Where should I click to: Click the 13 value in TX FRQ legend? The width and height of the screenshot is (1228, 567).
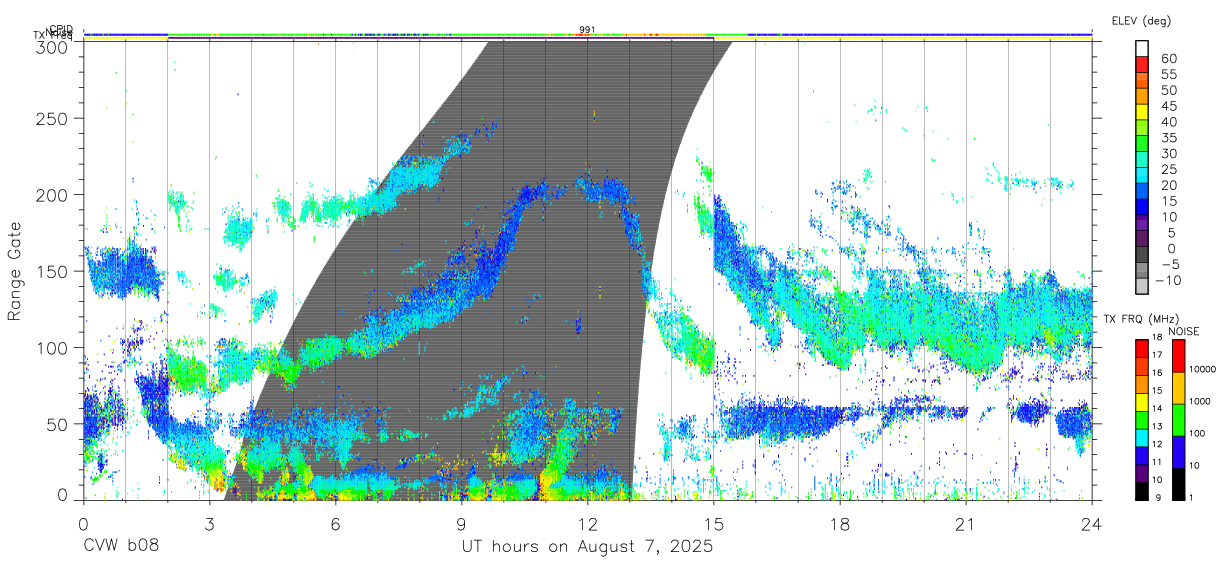point(1157,426)
